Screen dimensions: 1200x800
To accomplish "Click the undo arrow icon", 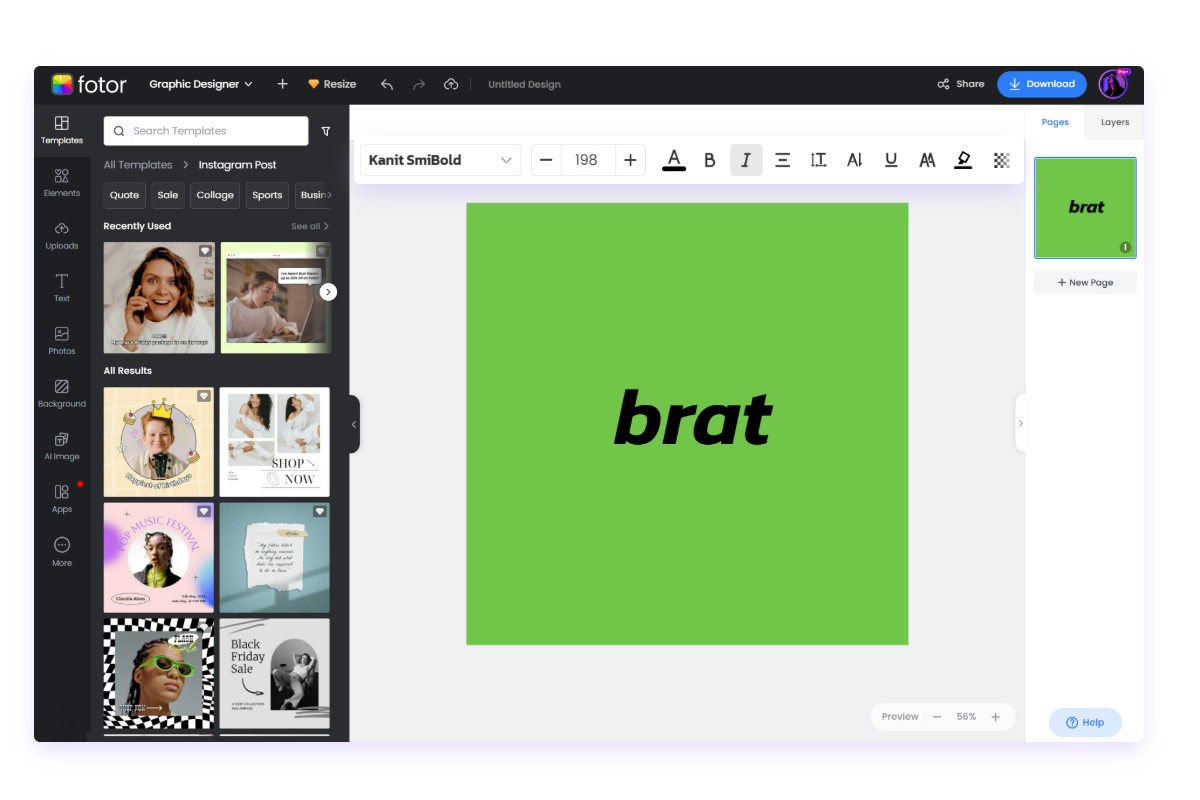I will click(x=387, y=84).
